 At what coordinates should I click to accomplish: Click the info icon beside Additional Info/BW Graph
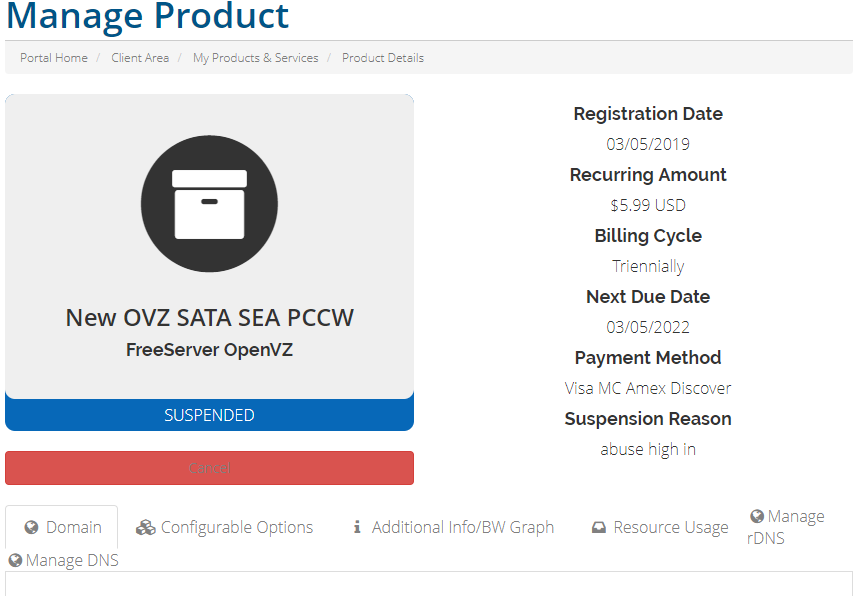(357, 528)
